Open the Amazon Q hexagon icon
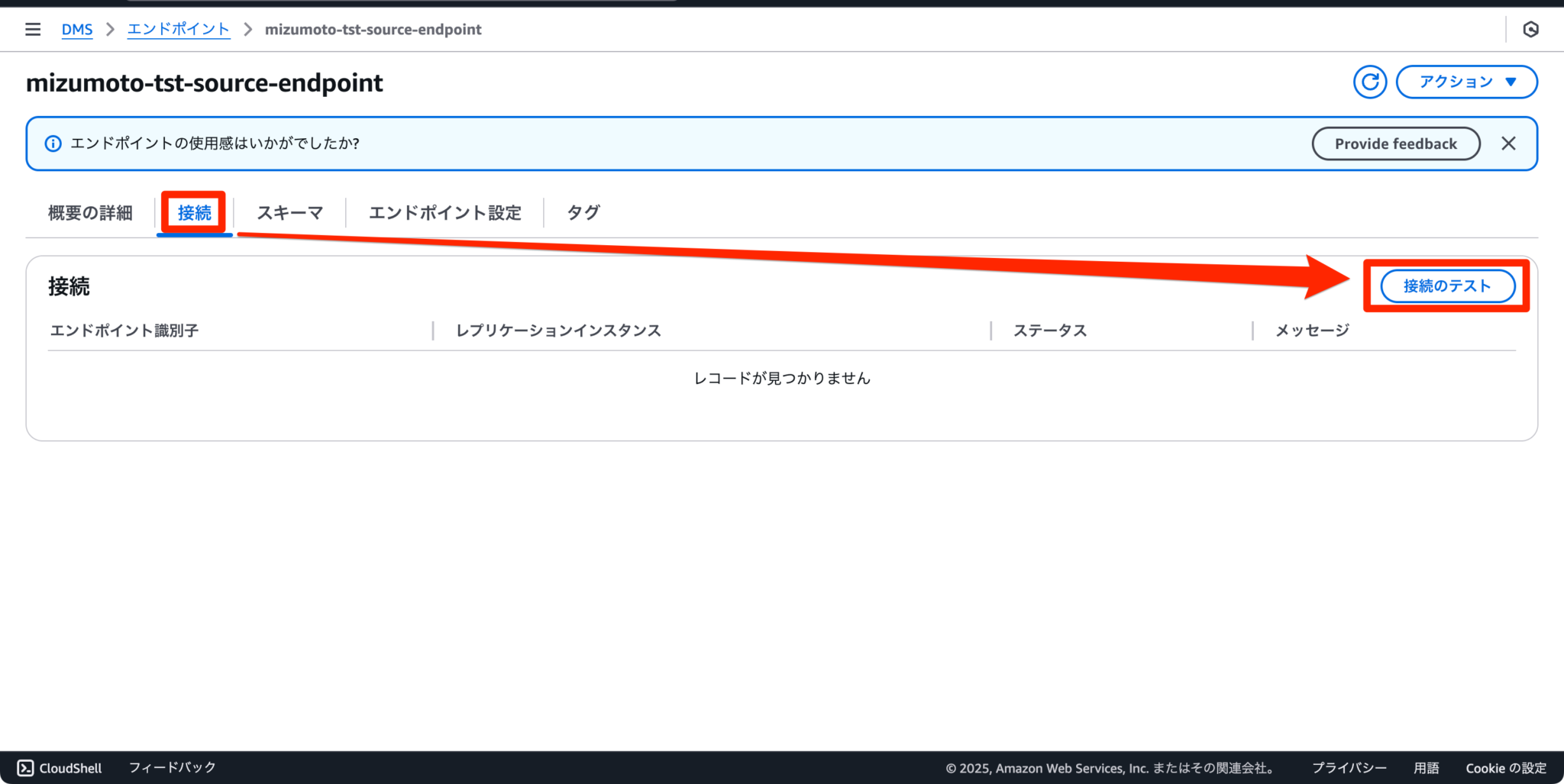The image size is (1564, 784). click(1531, 29)
